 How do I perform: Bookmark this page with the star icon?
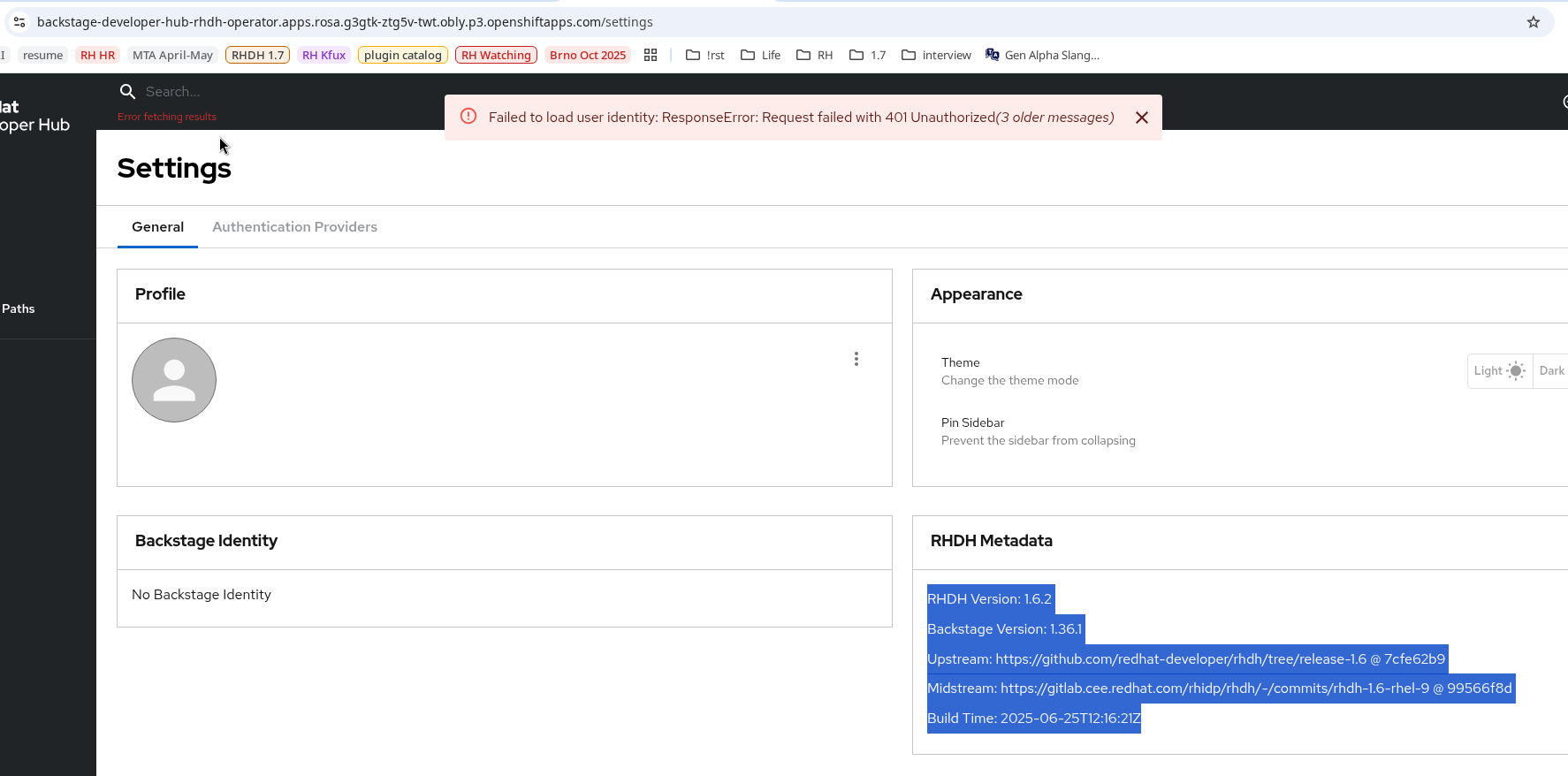tap(1534, 22)
